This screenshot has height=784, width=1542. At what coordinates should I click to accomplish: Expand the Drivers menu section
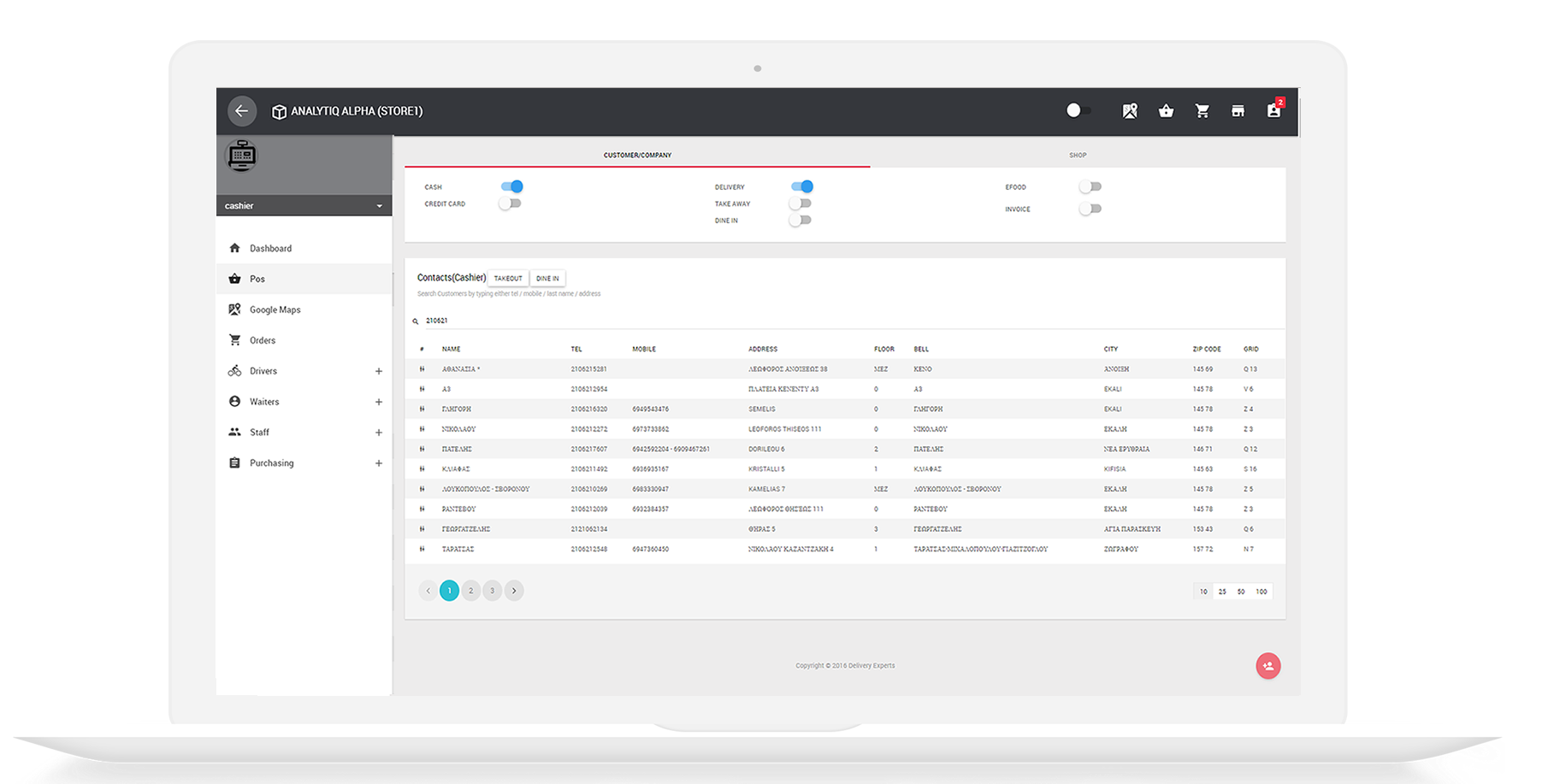[x=378, y=371]
